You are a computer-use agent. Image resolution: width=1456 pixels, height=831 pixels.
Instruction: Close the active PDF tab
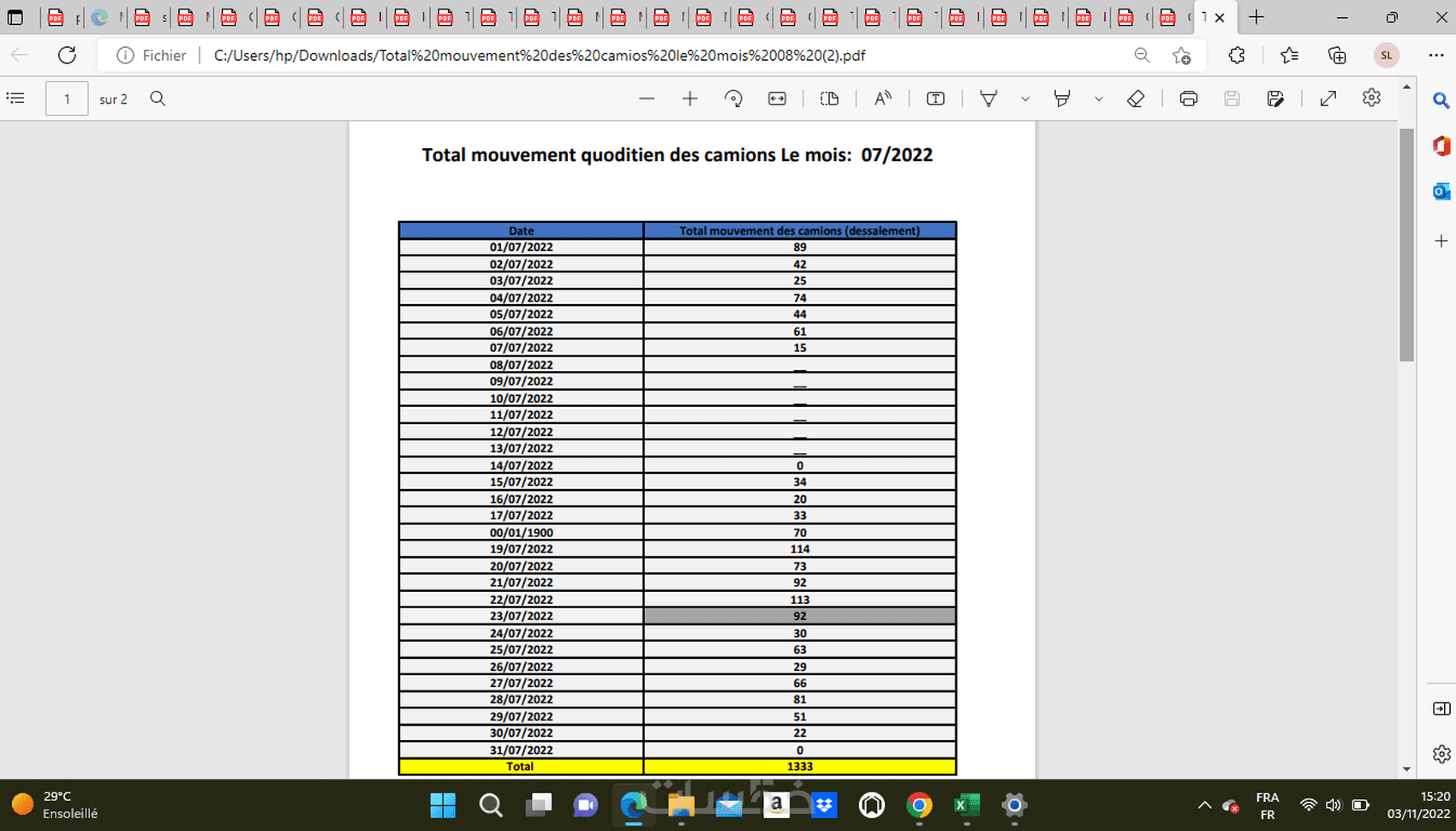(x=1220, y=17)
